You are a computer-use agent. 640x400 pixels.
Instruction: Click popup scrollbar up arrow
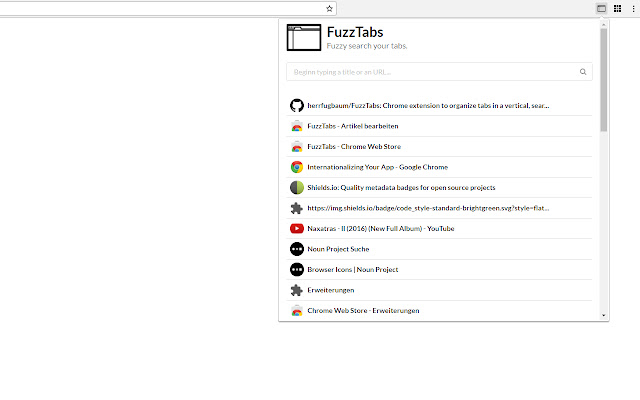click(x=604, y=25)
